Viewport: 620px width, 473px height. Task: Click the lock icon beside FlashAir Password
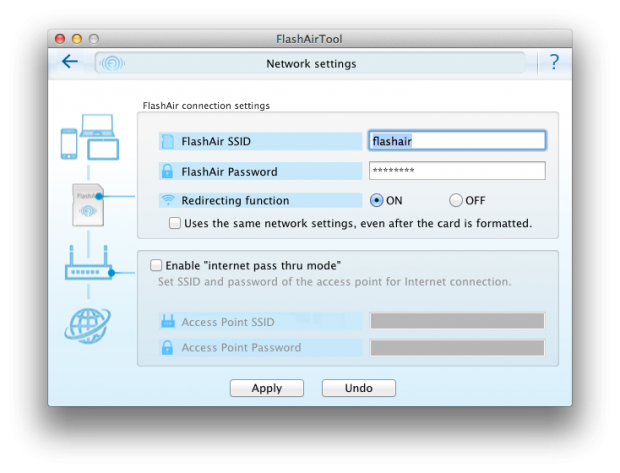coord(168,171)
